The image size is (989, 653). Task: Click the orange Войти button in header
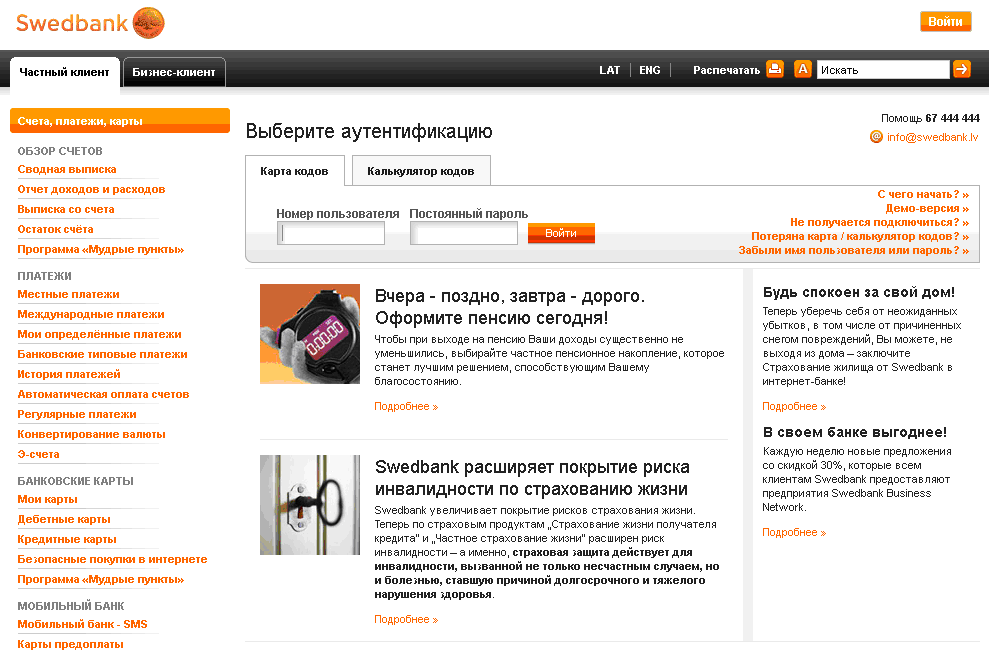(945, 21)
